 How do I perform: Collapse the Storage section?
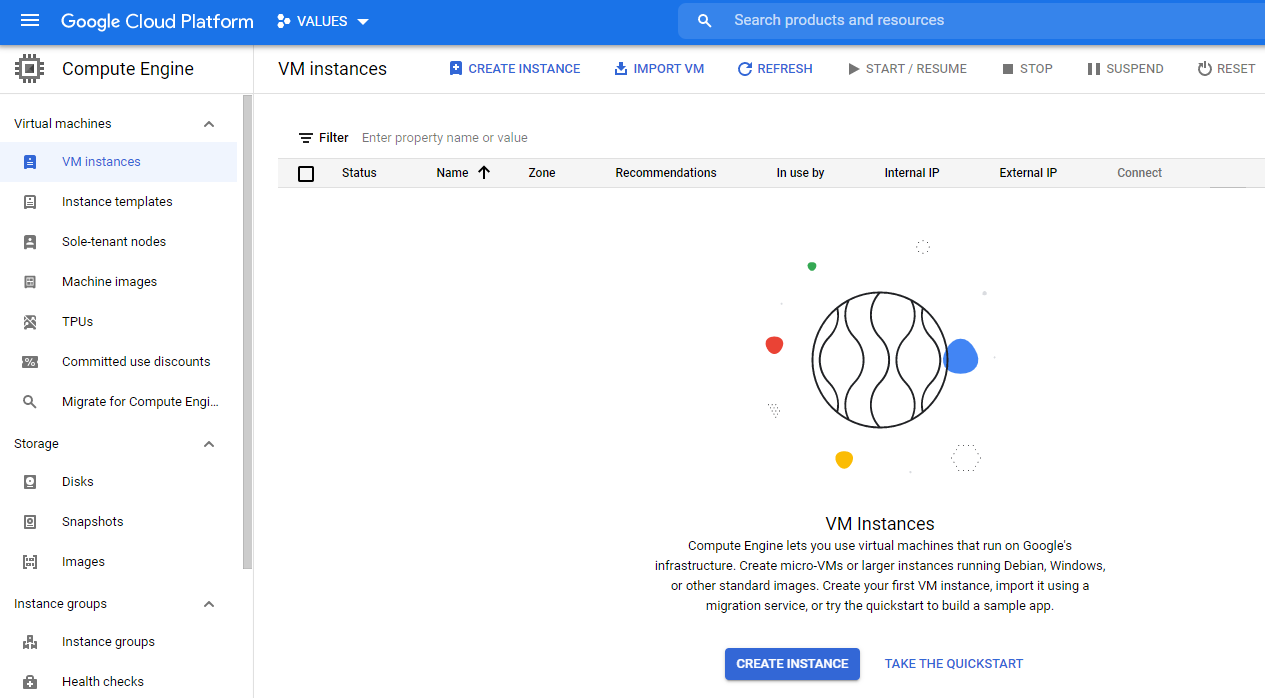(x=209, y=444)
